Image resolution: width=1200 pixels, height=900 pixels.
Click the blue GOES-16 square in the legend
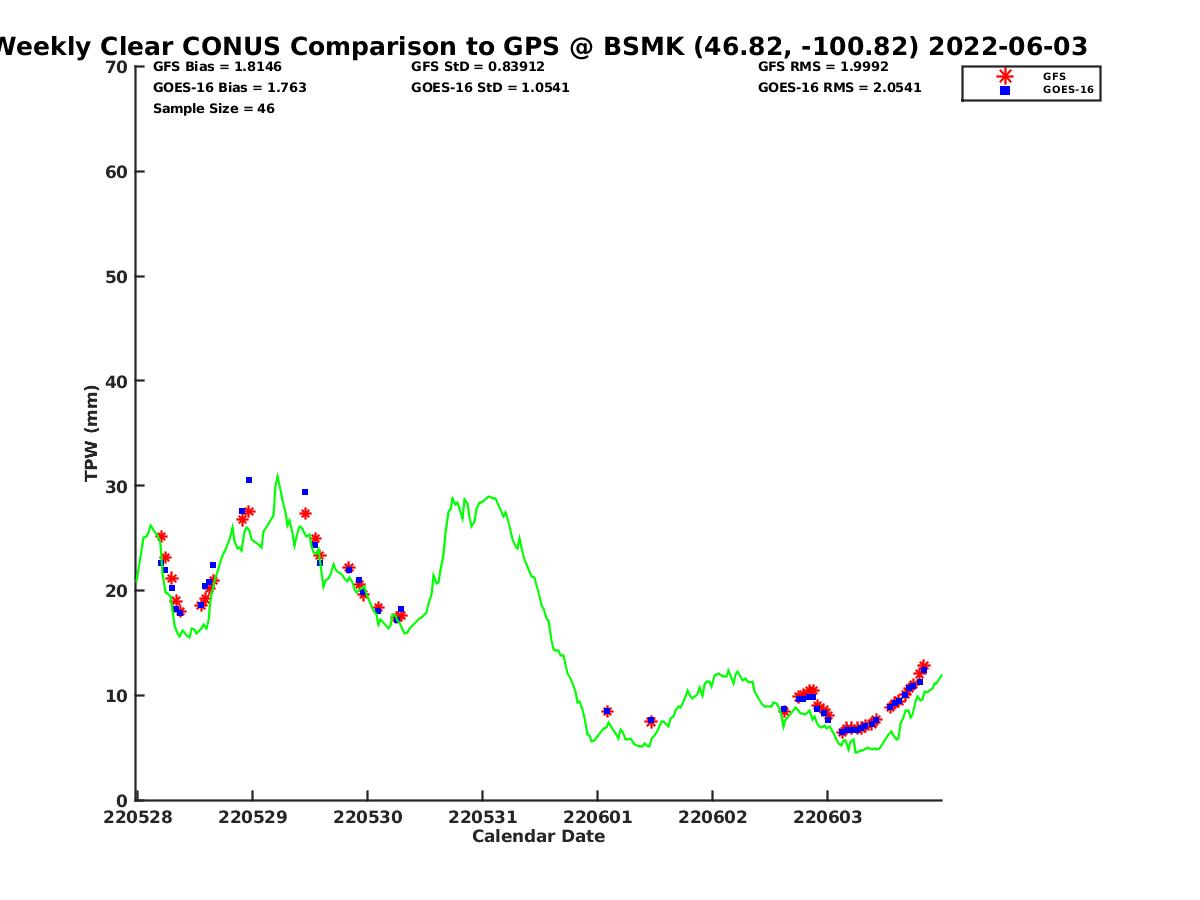(x=1005, y=90)
